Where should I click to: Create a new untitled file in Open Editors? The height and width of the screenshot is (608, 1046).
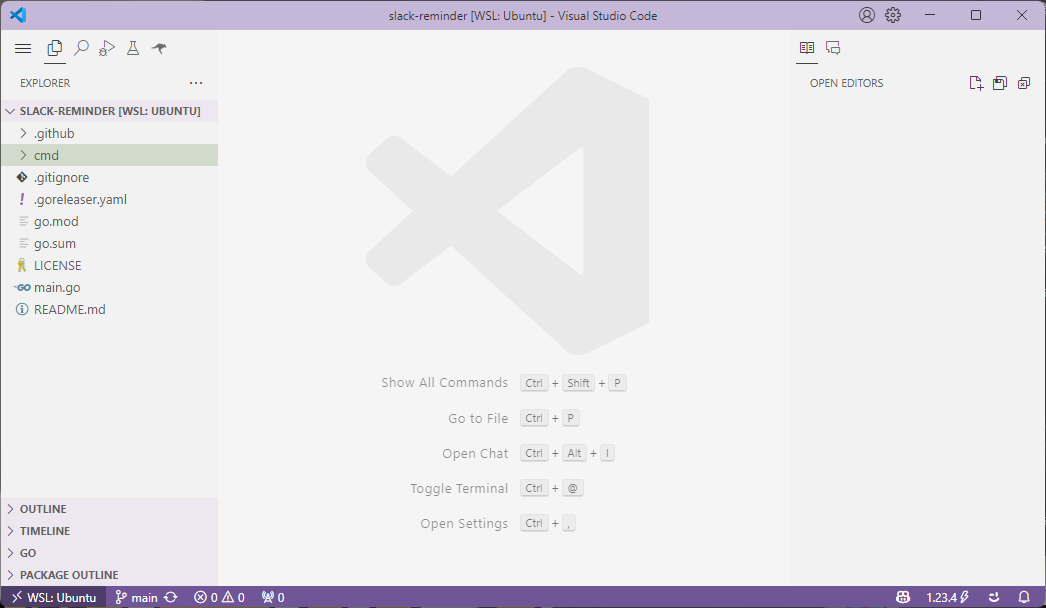976,83
